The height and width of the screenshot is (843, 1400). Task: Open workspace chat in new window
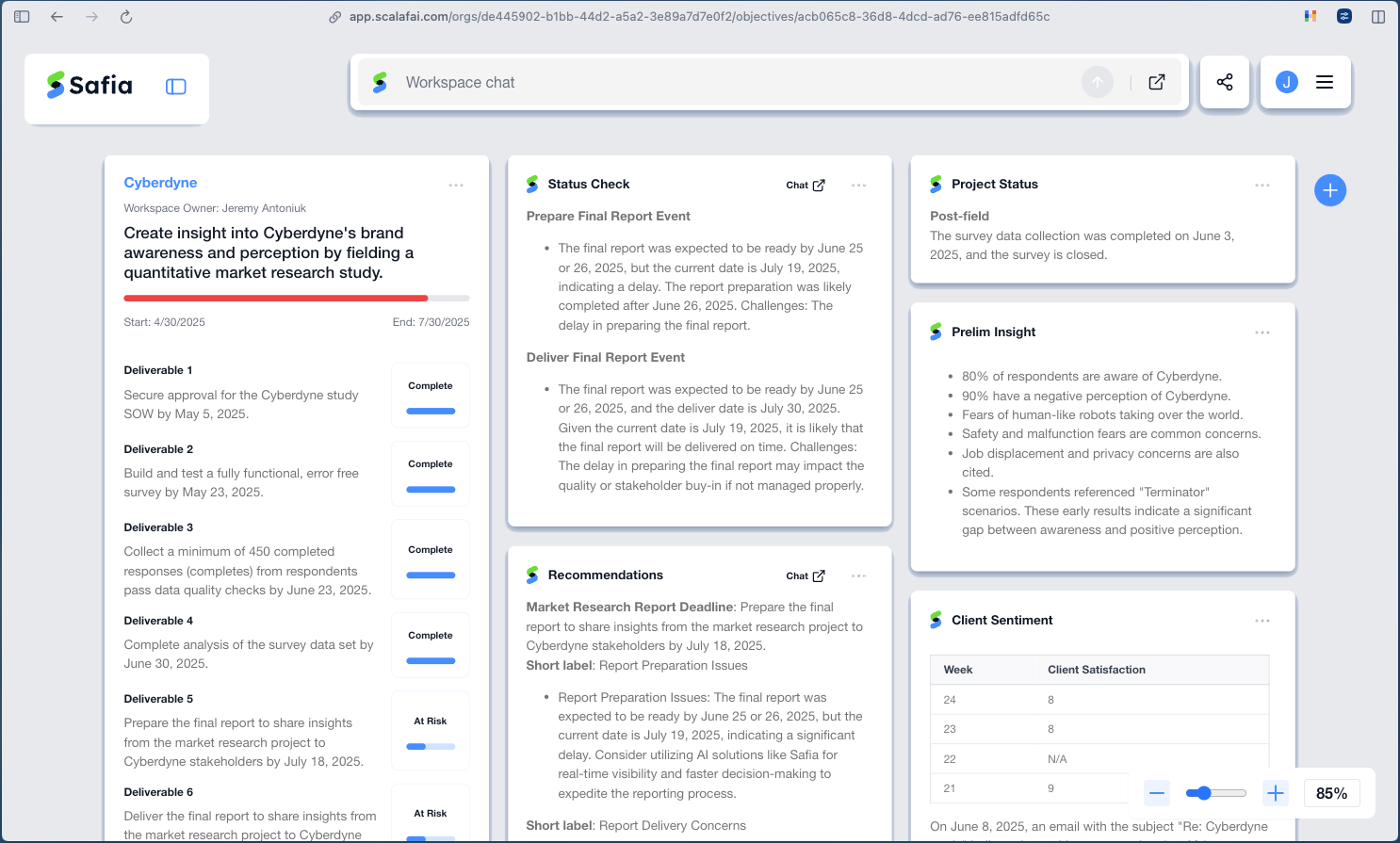click(x=1157, y=83)
